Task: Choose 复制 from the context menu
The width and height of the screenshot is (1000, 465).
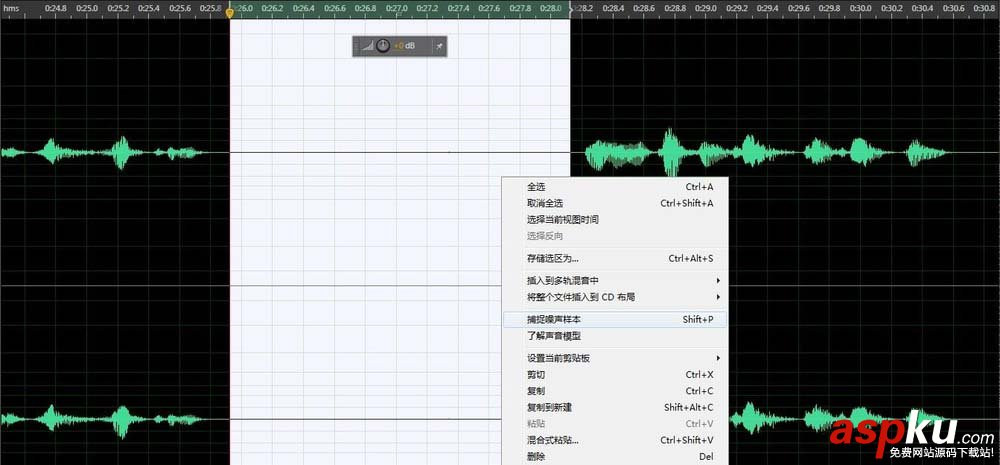Action: coord(615,391)
